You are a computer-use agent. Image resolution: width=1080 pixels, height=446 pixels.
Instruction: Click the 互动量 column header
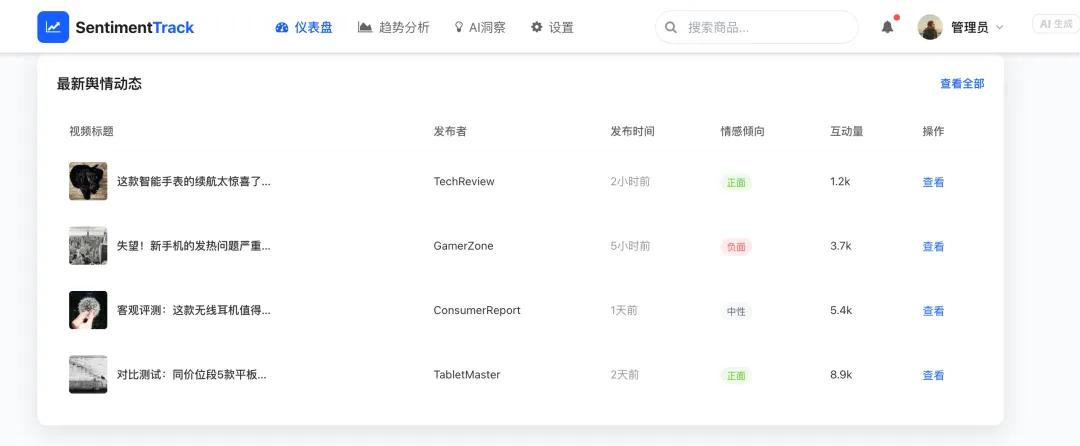click(847, 131)
